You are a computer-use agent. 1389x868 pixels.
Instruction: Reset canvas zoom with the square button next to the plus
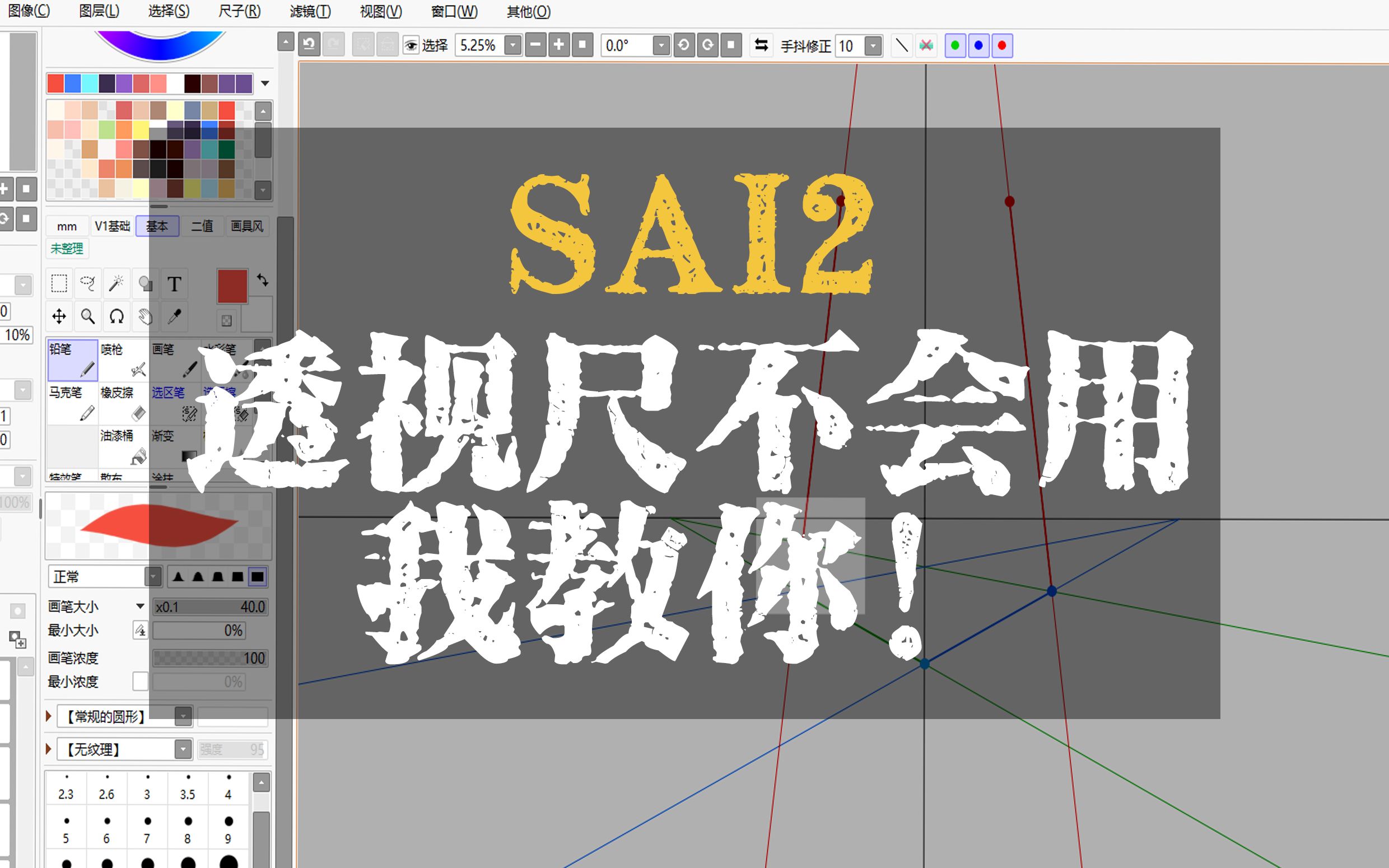582,45
